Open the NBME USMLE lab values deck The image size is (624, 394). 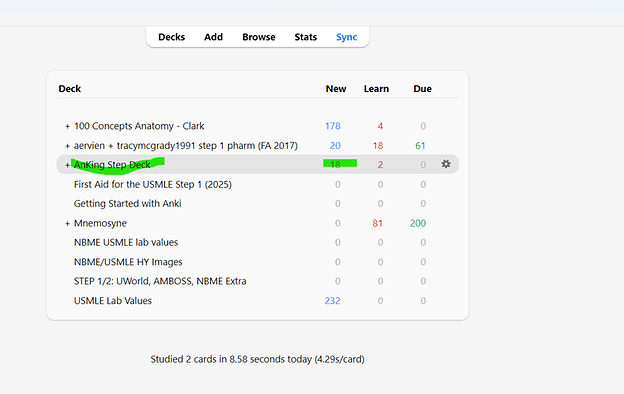126,242
